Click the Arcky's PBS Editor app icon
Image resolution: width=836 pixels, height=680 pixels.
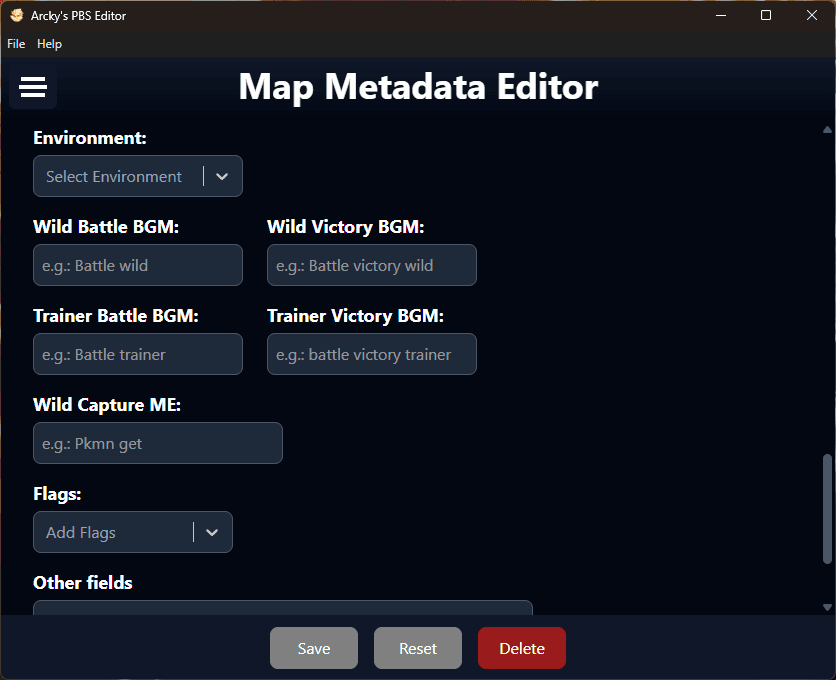coord(16,16)
